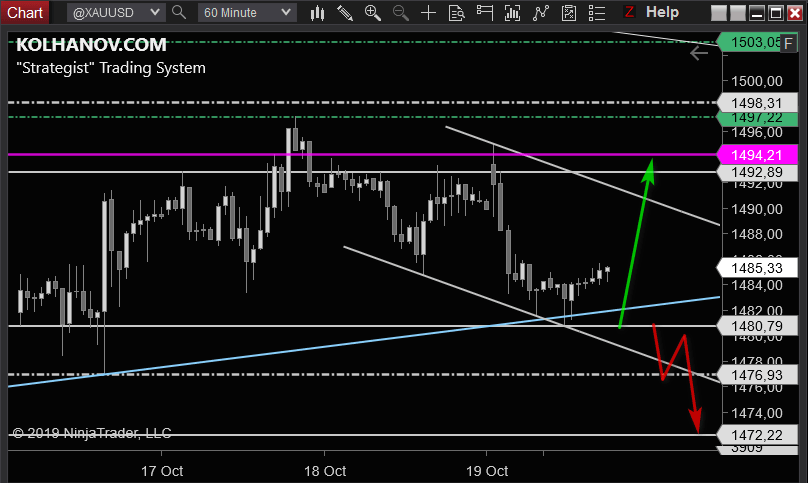The width and height of the screenshot is (808, 483).
Task: Click the left-pointing return arrow on chart
Action: click(699, 53)
